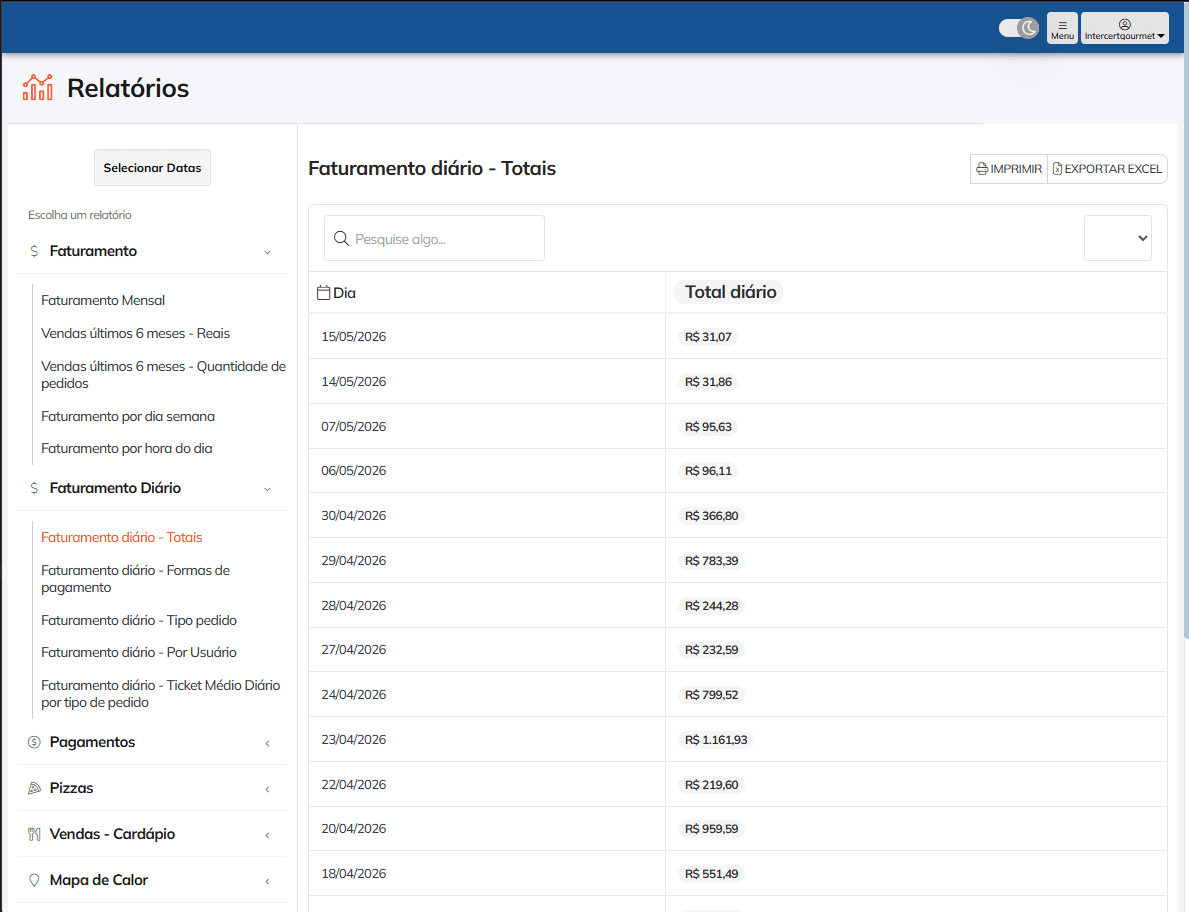Click value R$ 31,07
Viewport: 1189px width, 912px height.
pos(708,337)
